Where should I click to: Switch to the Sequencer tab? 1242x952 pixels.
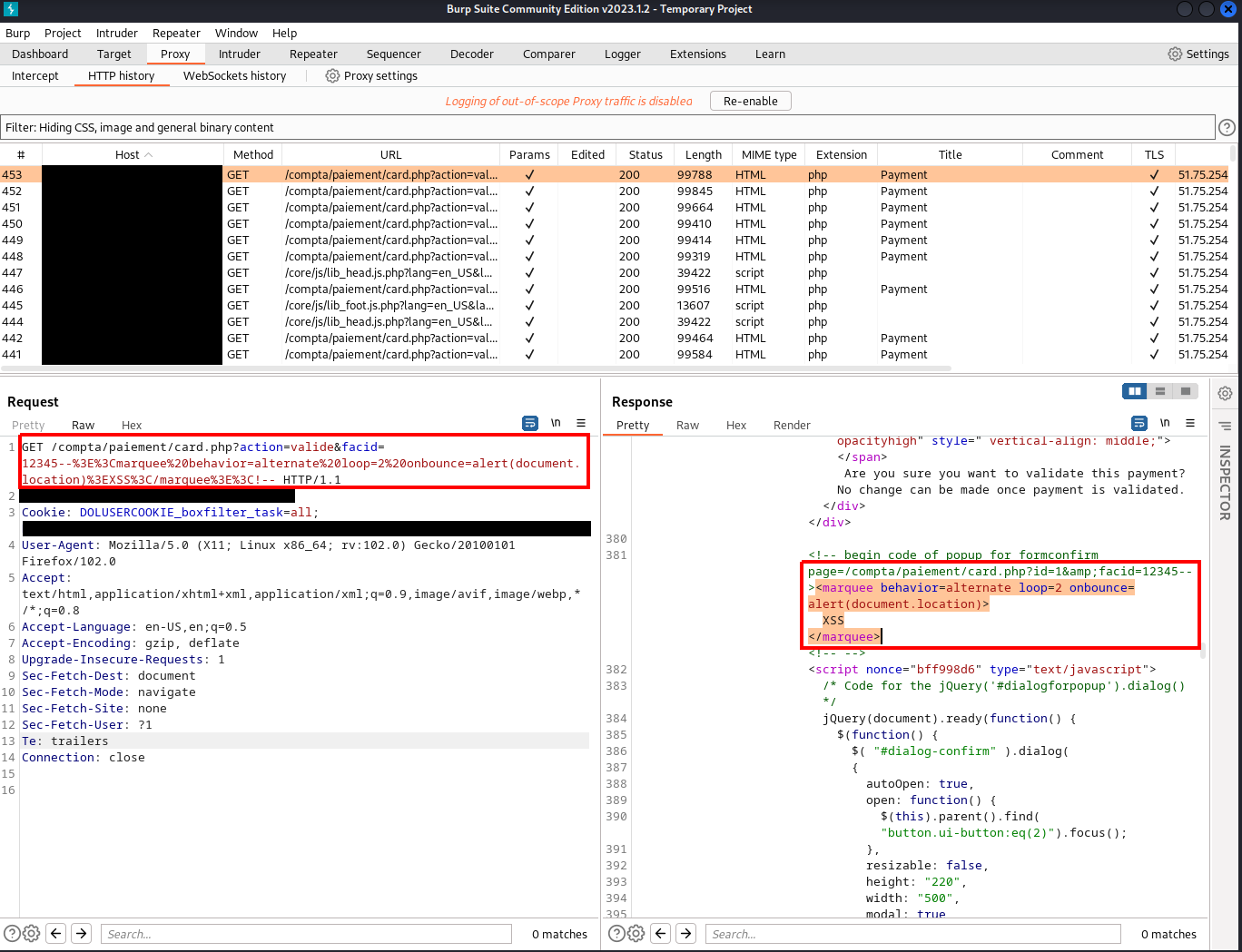tap(394, 54)
